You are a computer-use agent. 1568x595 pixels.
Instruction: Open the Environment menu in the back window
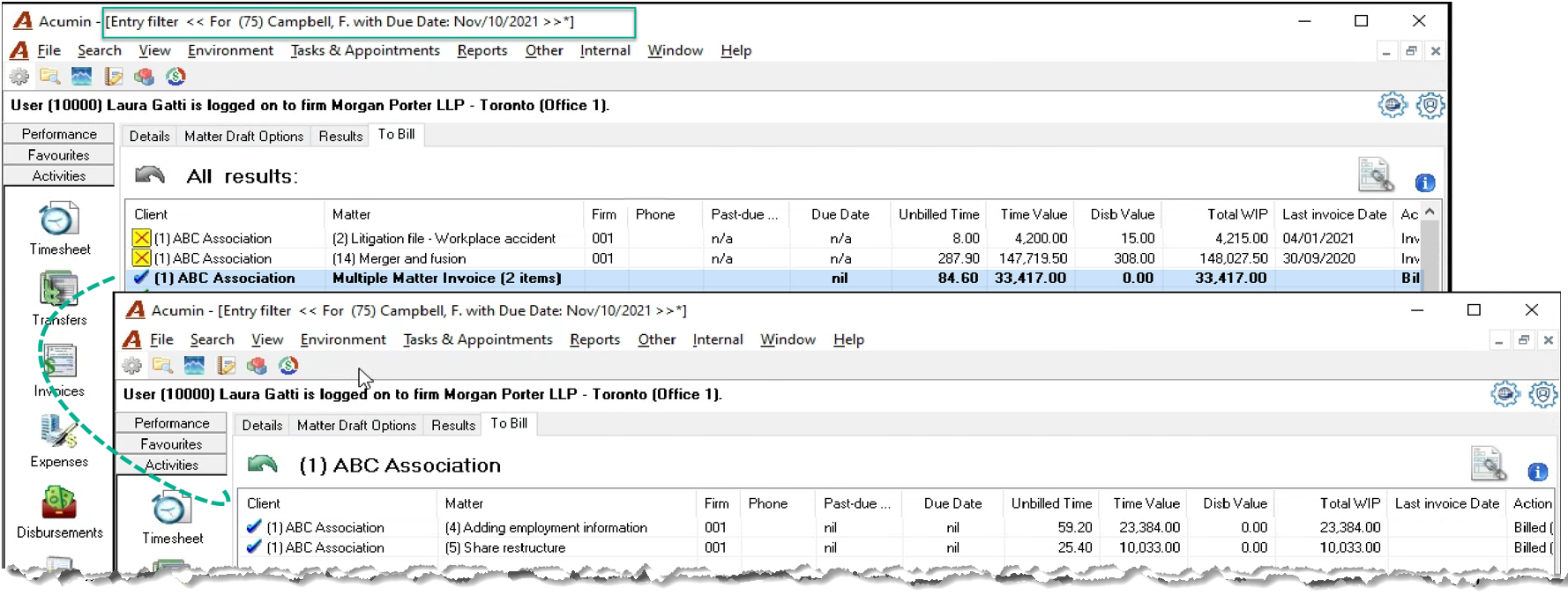tap(230, 50)
